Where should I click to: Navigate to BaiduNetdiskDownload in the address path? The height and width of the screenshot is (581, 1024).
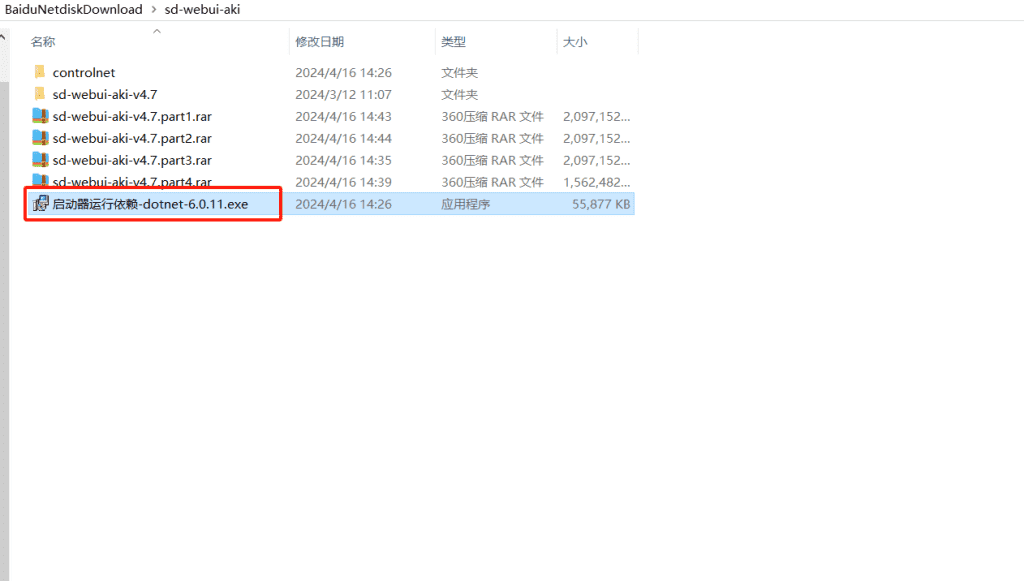click(x=74, y=10)
